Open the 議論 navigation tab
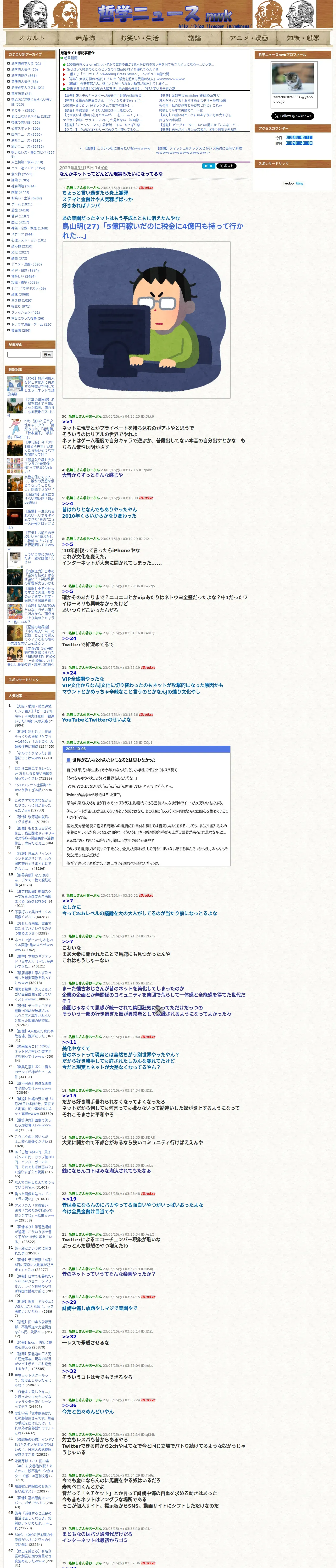The image size is (336, 1568). [194, 38]
